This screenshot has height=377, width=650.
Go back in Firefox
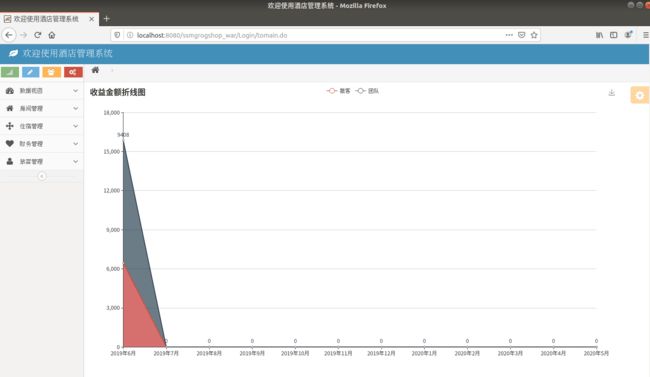click(x=9, y=35)
